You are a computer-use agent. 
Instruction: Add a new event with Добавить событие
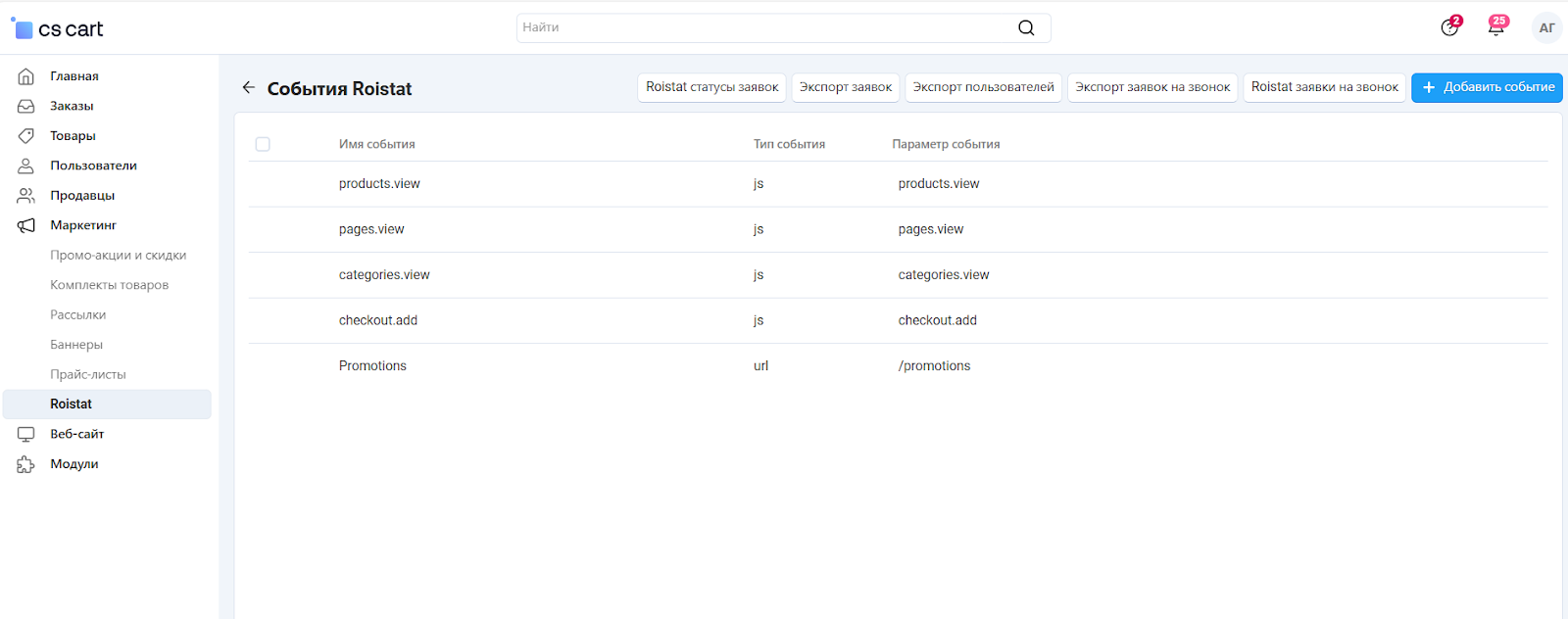click(1487, 87)
